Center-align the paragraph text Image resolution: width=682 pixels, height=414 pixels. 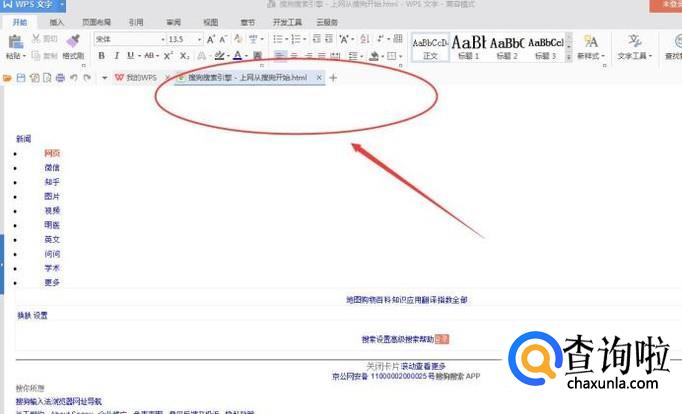[x=294, y=56]
